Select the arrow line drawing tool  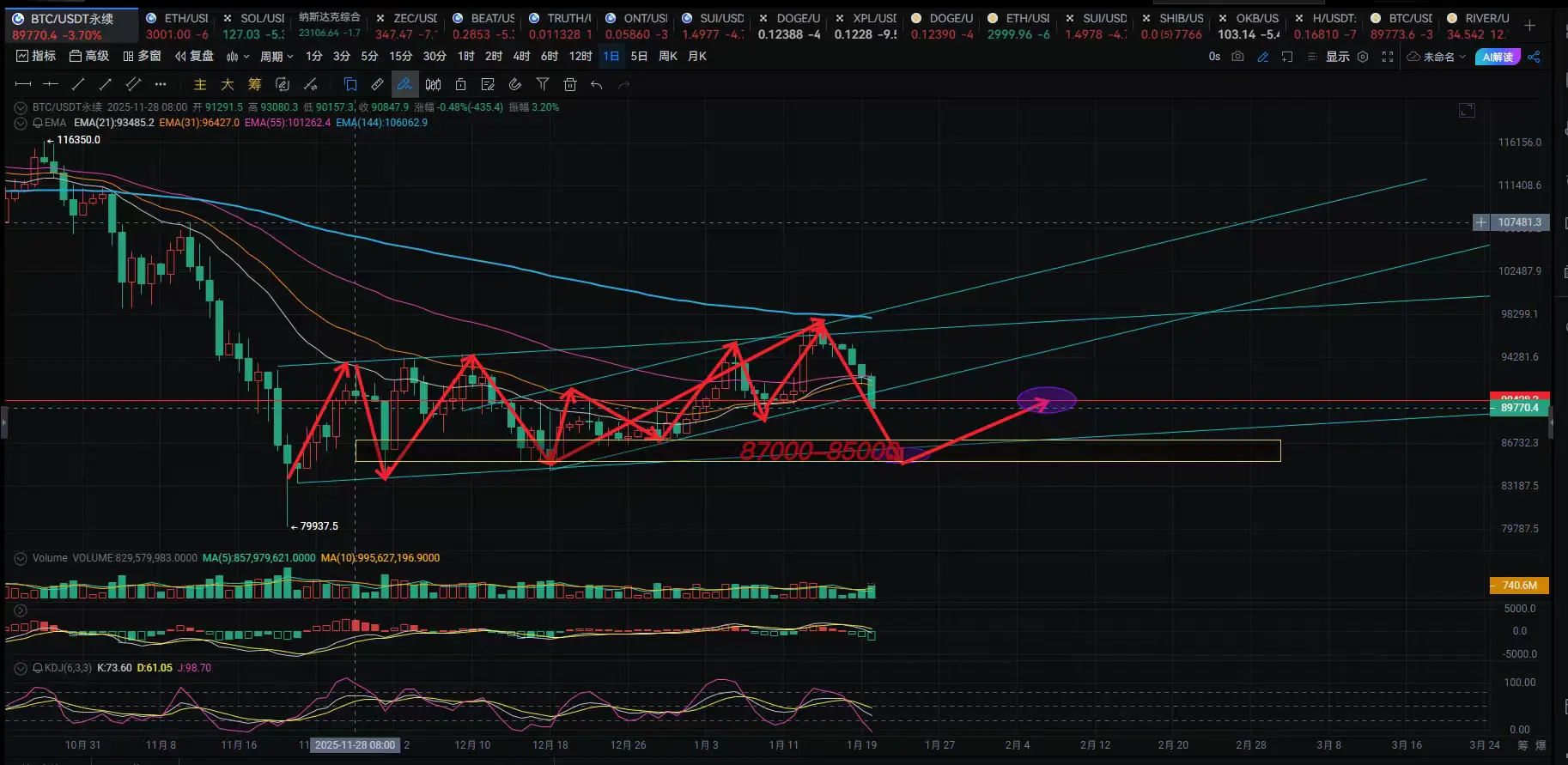coord(106,84)
